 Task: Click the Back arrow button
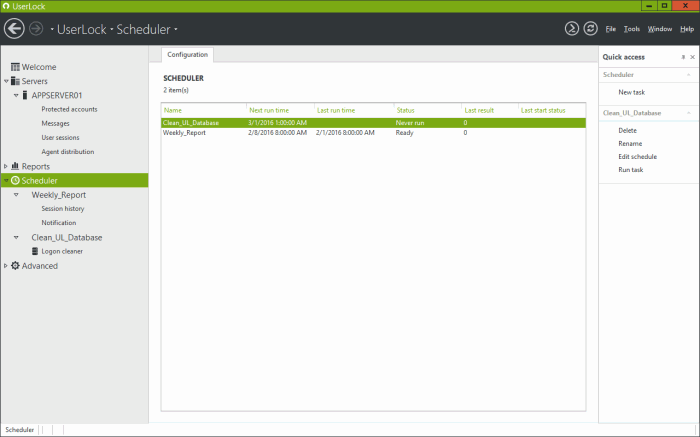[x=14, y=29]
